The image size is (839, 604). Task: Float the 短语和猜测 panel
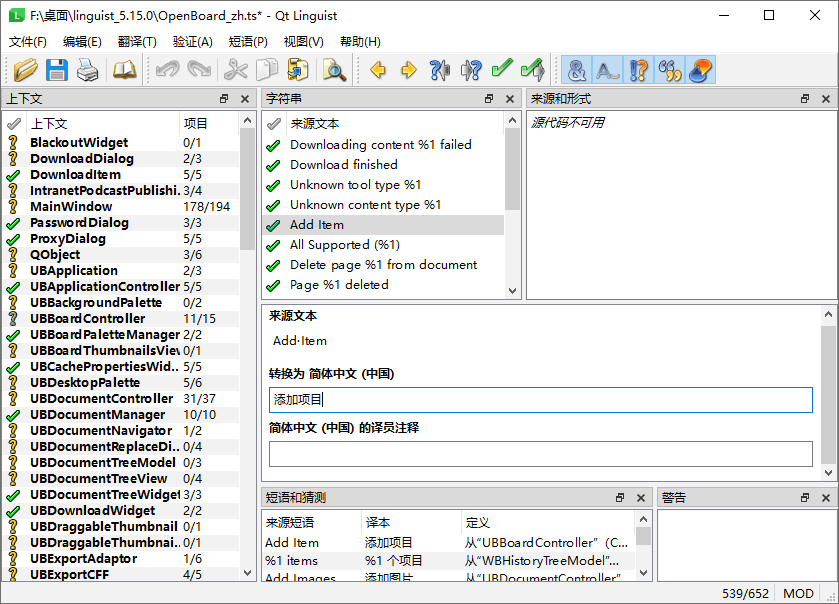click(x=620, y=498)
